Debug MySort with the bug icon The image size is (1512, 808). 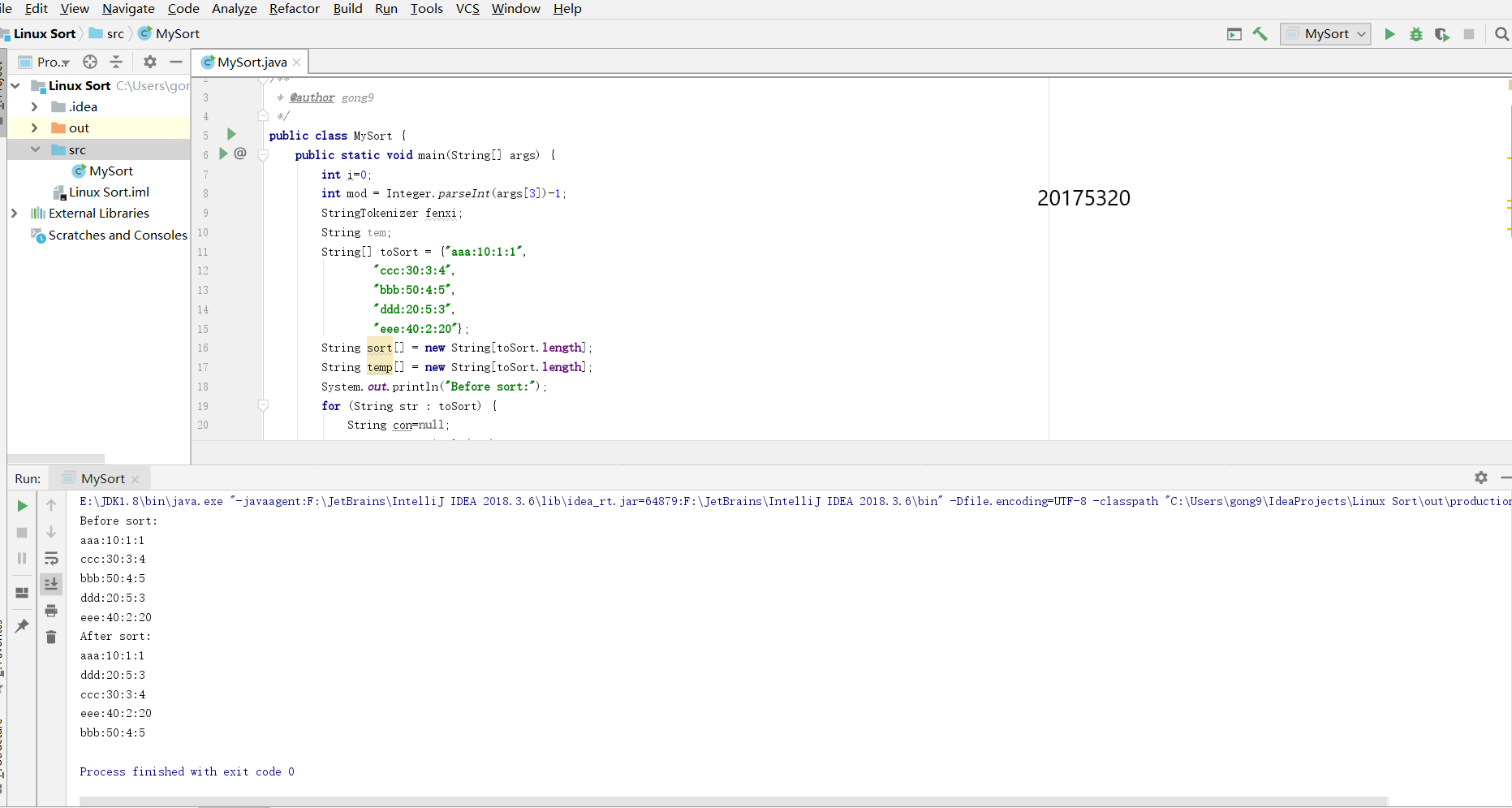tap(1416, 34)
